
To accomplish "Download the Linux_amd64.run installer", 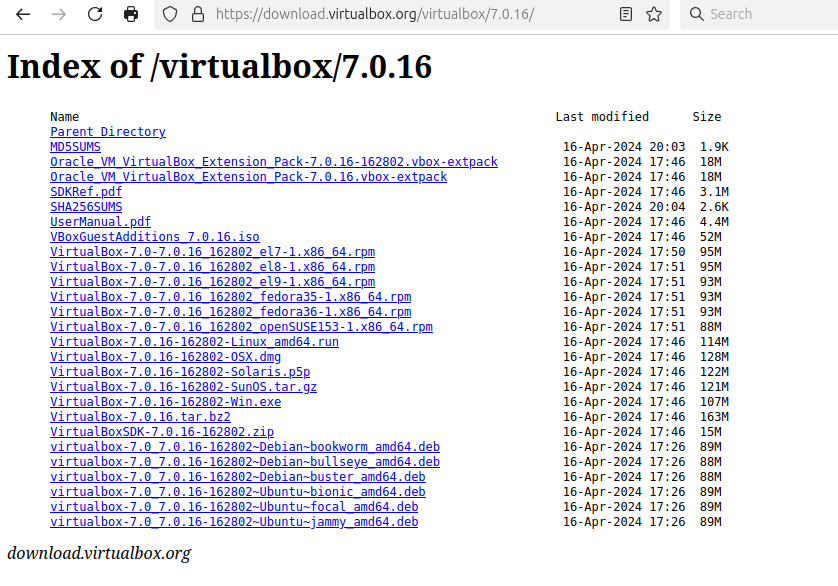I will [x=195, y=341].
